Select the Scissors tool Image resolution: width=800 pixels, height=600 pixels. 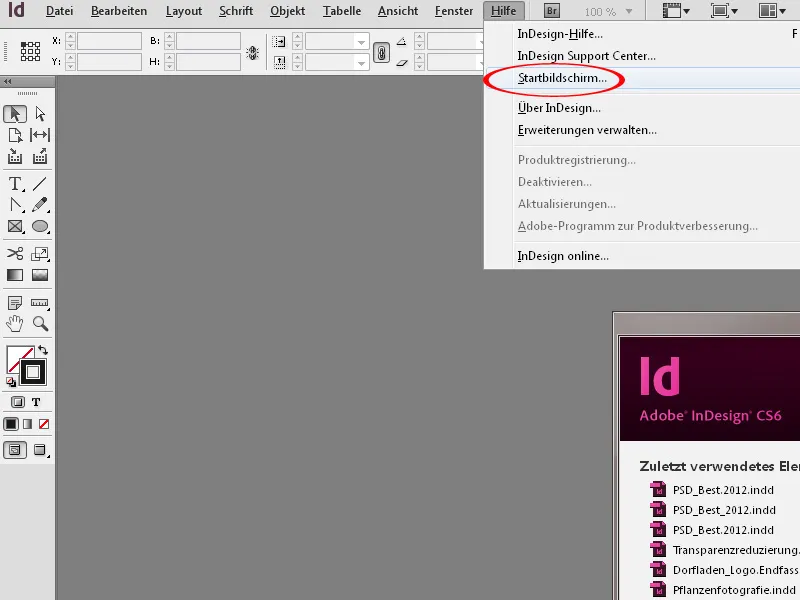(15, 253)
